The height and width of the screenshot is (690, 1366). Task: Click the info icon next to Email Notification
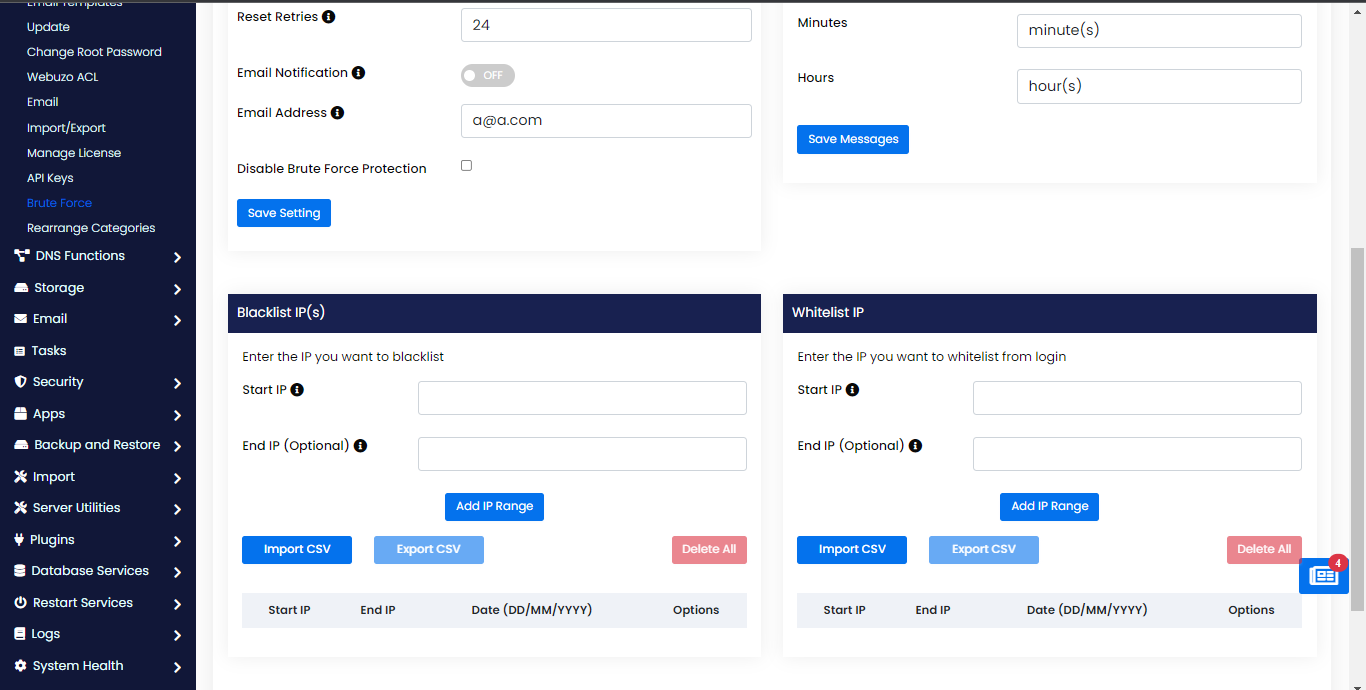pos(359,73)
